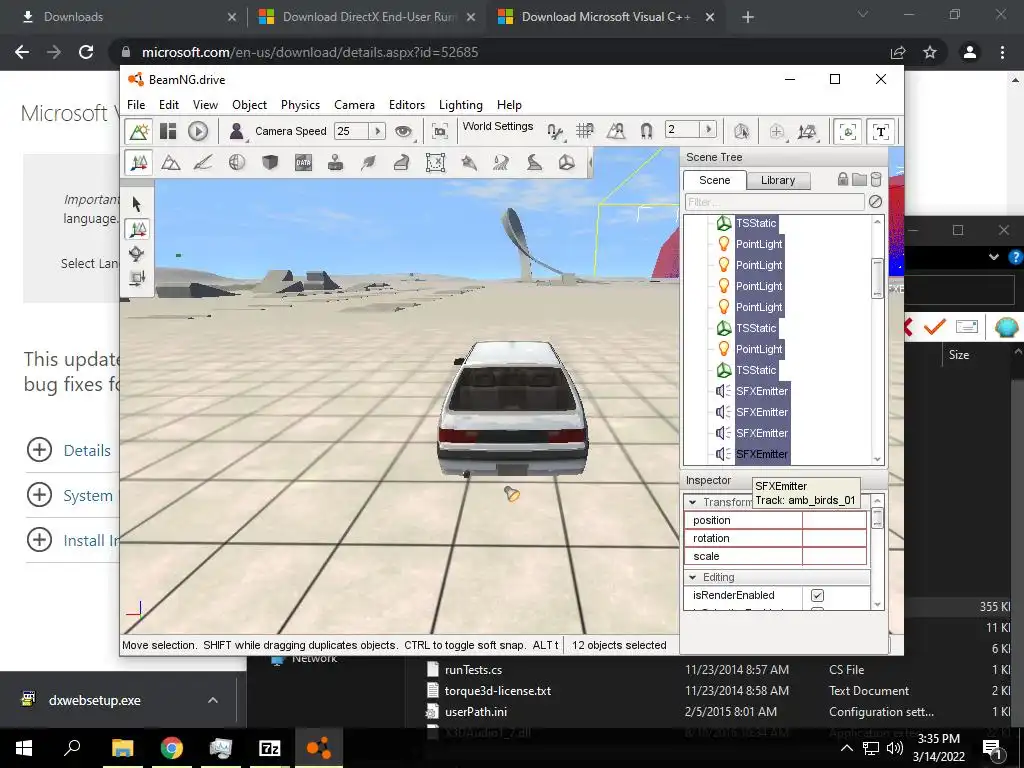The image size is (1024, 768).
Task: Choose the Rotate selection tool
Action: pyautogui.click(x=136, y=254)
